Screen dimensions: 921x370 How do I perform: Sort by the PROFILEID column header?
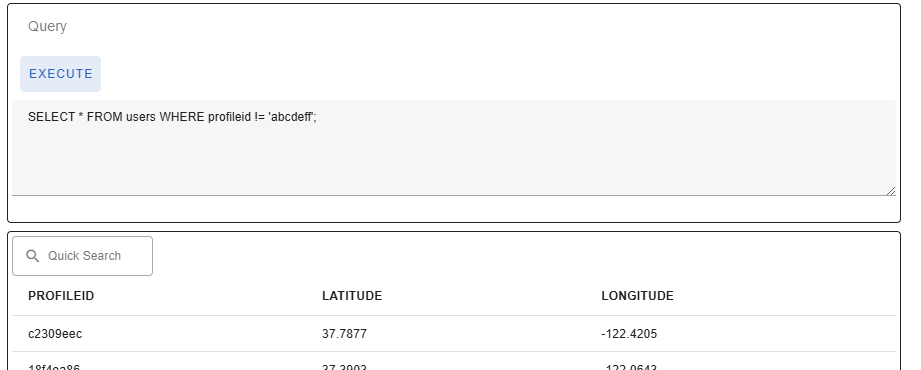point(61,296)
